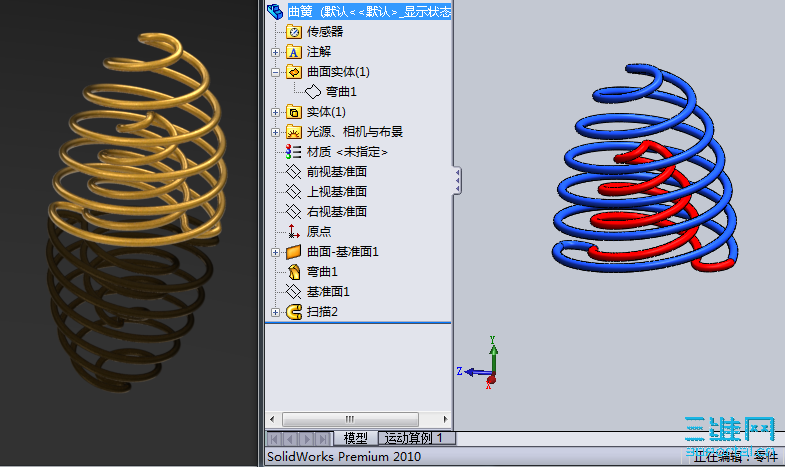785x467 pixels.
Task: Switch to the 运动算例 1 tab
Action: click(x=417, y=438)
